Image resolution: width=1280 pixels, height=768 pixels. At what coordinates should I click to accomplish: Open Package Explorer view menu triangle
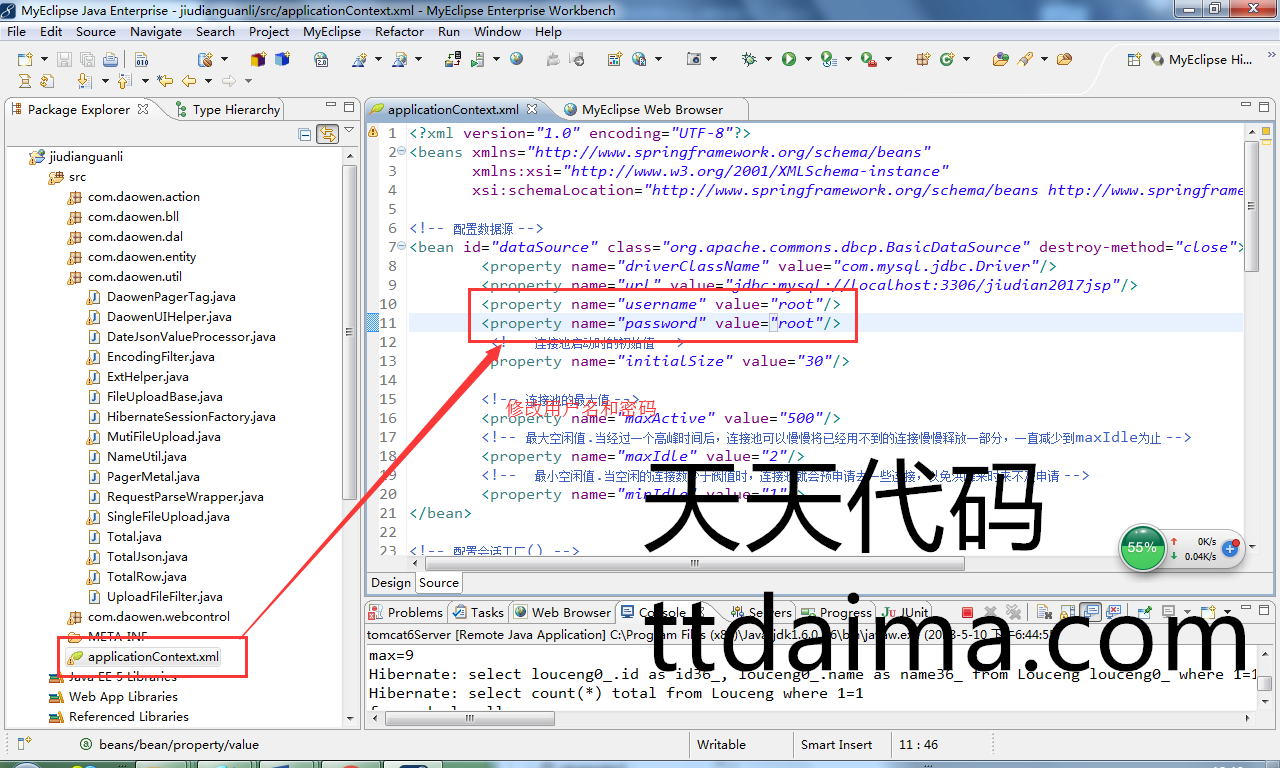tap(349, 131)
